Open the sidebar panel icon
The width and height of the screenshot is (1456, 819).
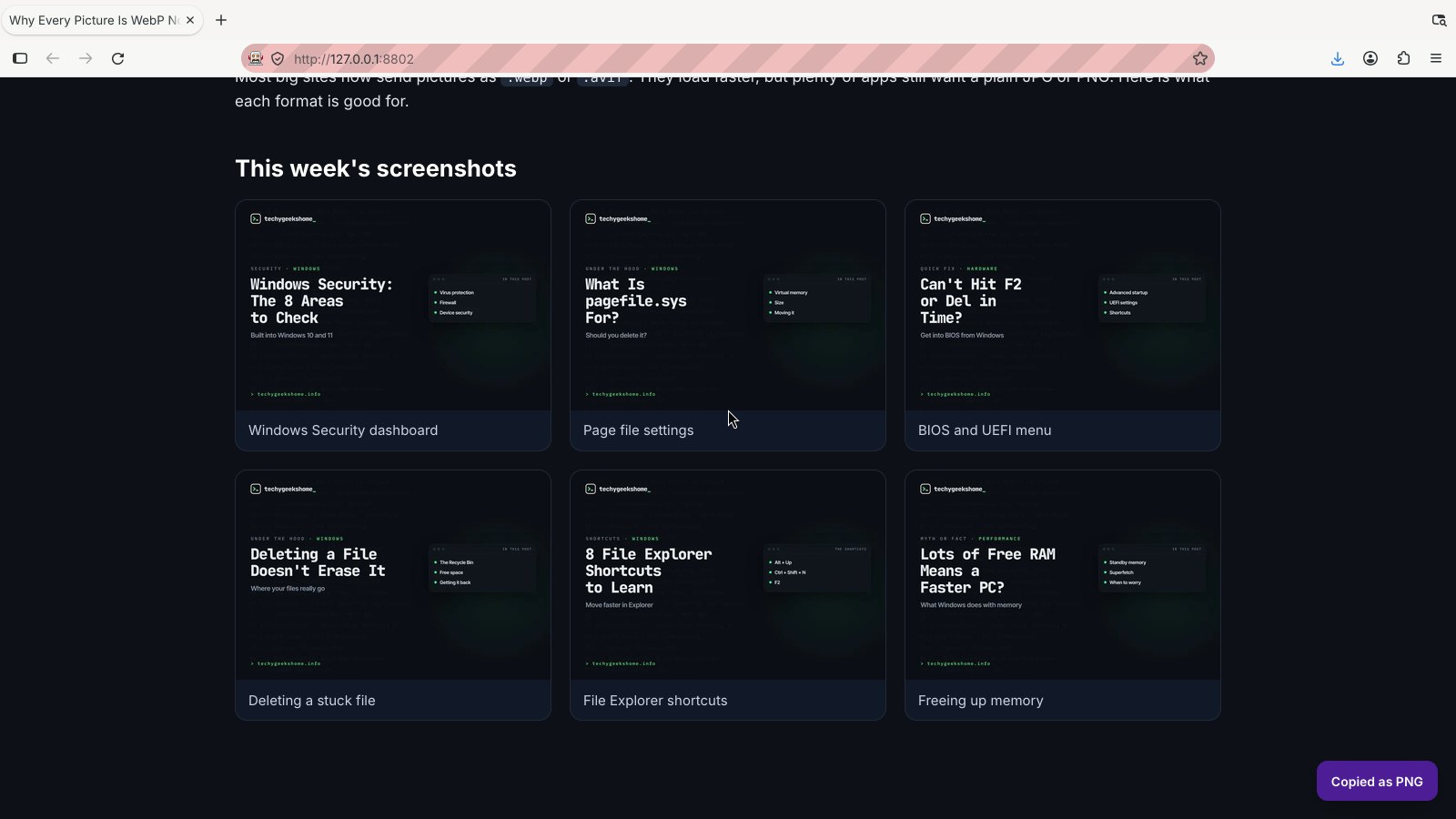tap(20, 58)
